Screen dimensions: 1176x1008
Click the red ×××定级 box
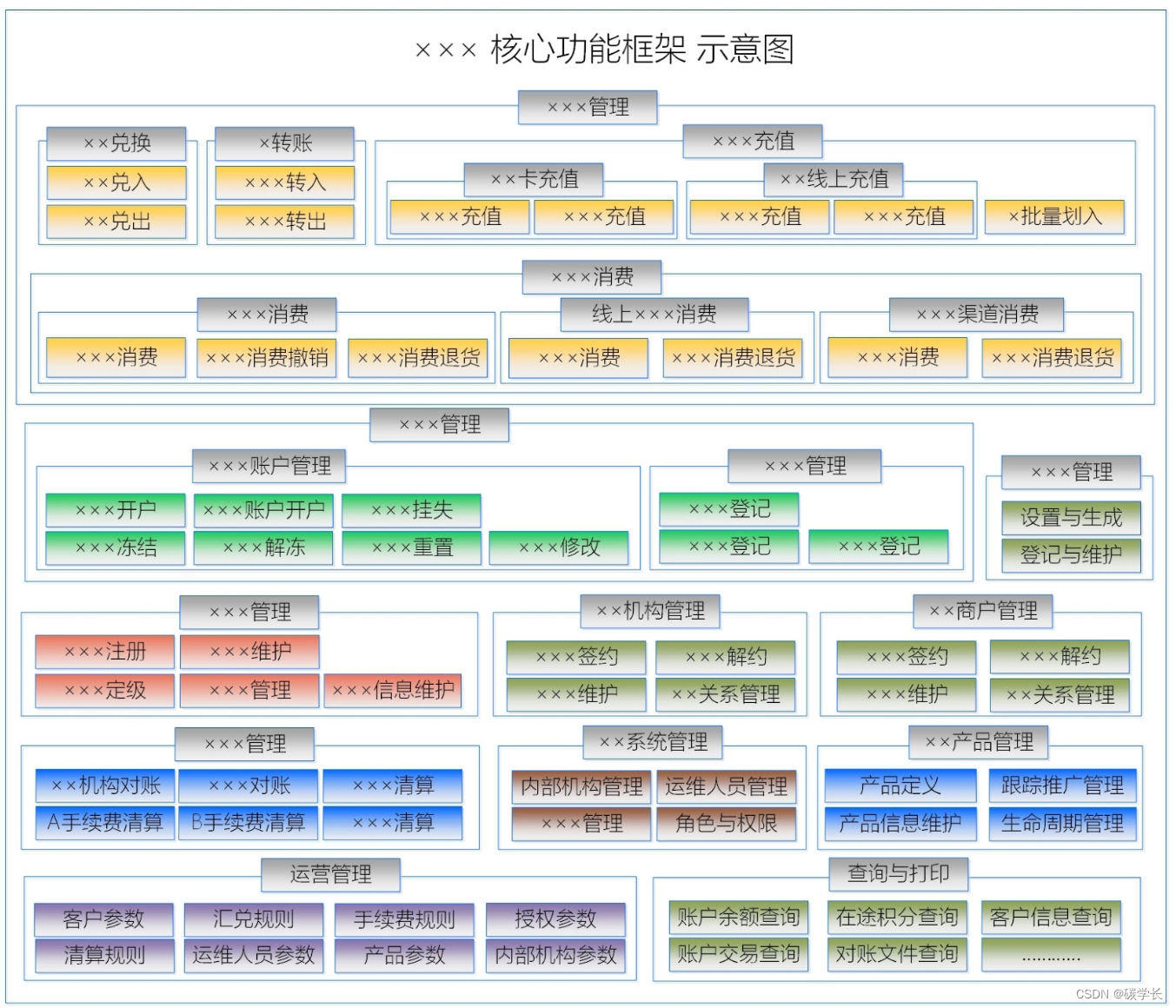point(105,691)
